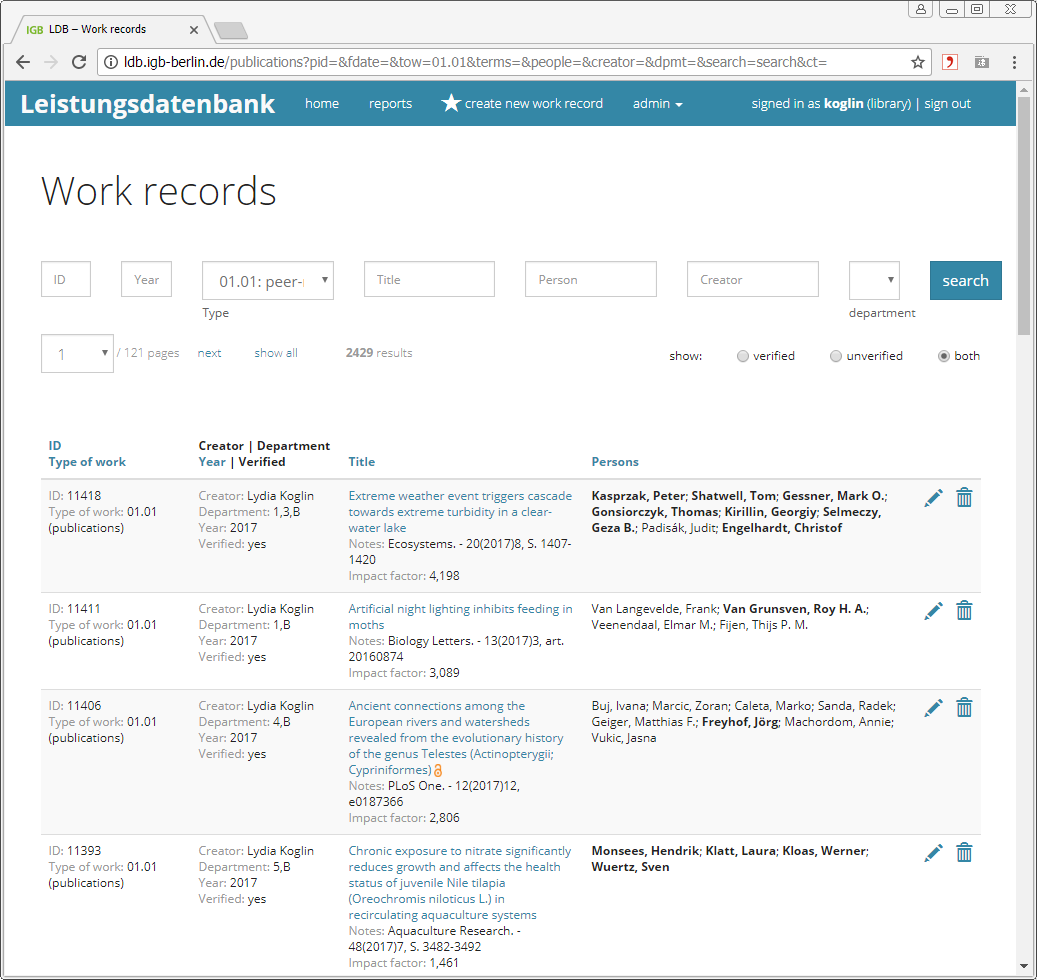
Task: Open the editor for record 11406 via pencil
Action: [x=933, y=708]
